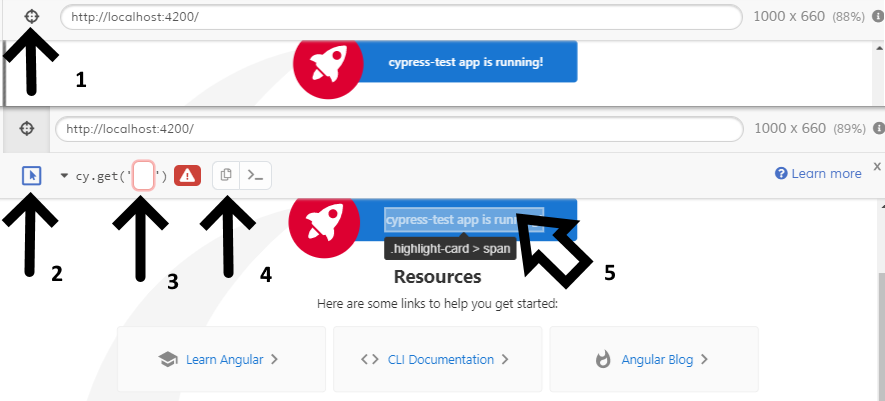Image resolution: width=885 pixels, height=401 pixels.
Task: Open the CLI Documentation link
Action: tap(441, 359)
